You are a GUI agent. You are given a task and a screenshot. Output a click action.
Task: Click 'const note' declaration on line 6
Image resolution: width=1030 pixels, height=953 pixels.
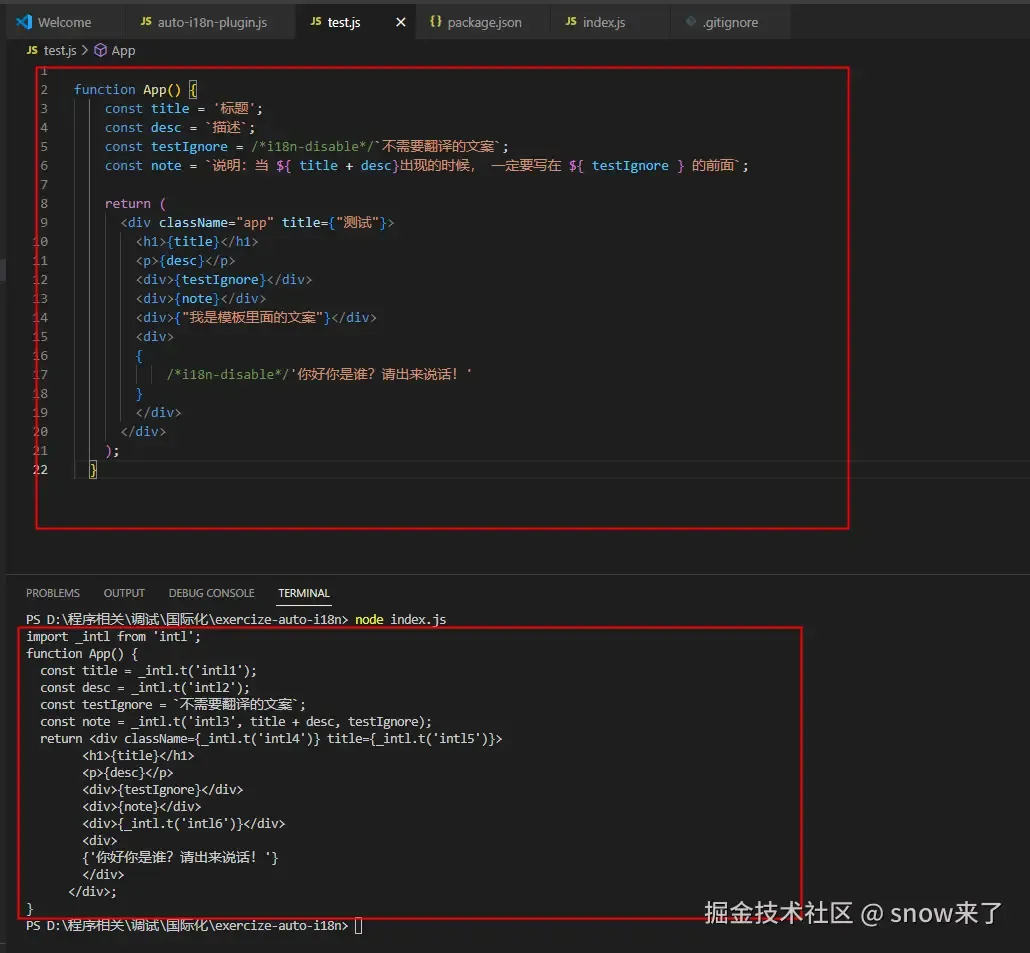(143, 166)
